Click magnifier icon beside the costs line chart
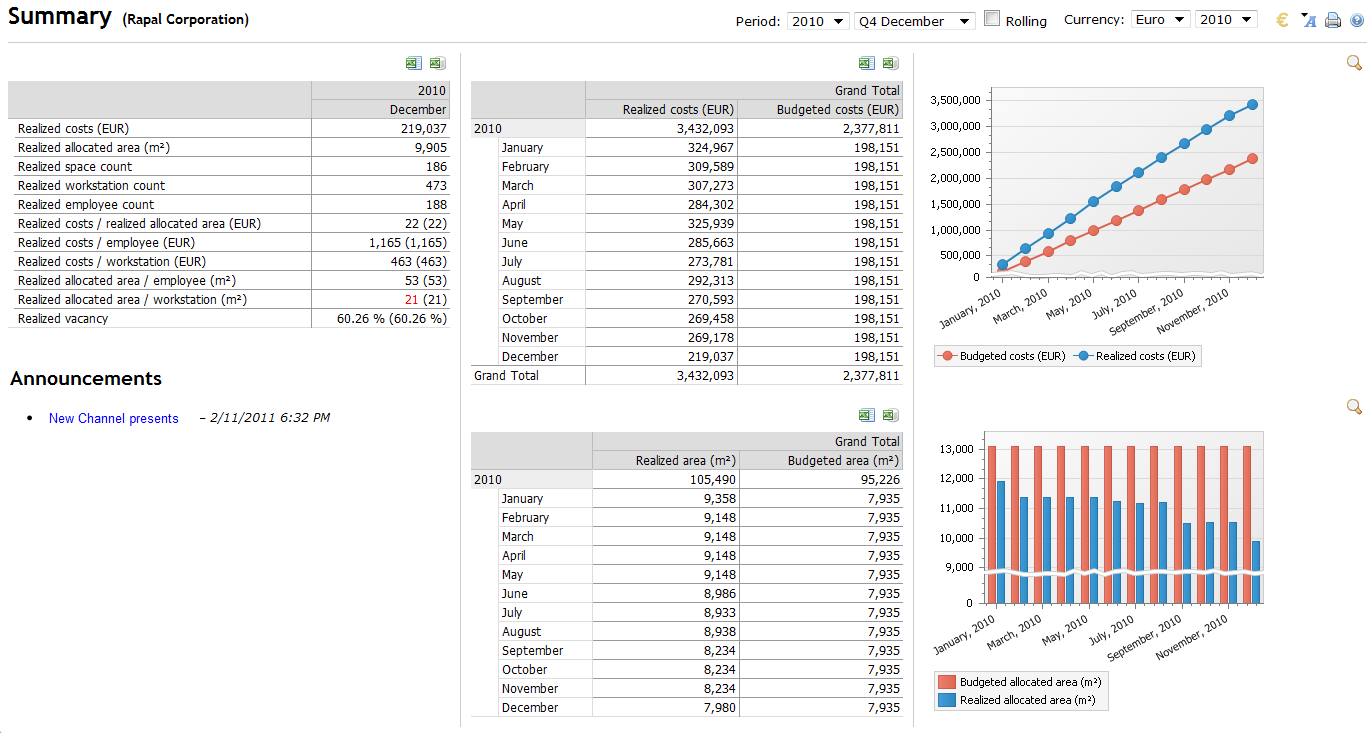Screen dimensions: 1371x733 pos(1354,63)
